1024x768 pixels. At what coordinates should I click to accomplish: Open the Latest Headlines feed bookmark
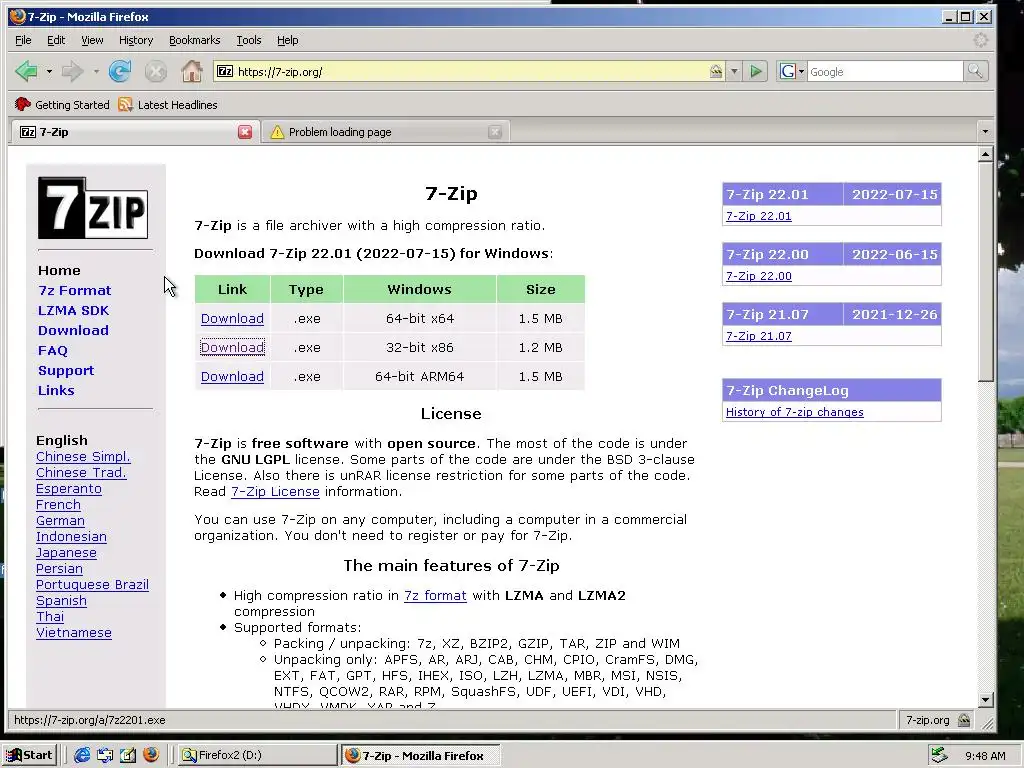point(168,104)
